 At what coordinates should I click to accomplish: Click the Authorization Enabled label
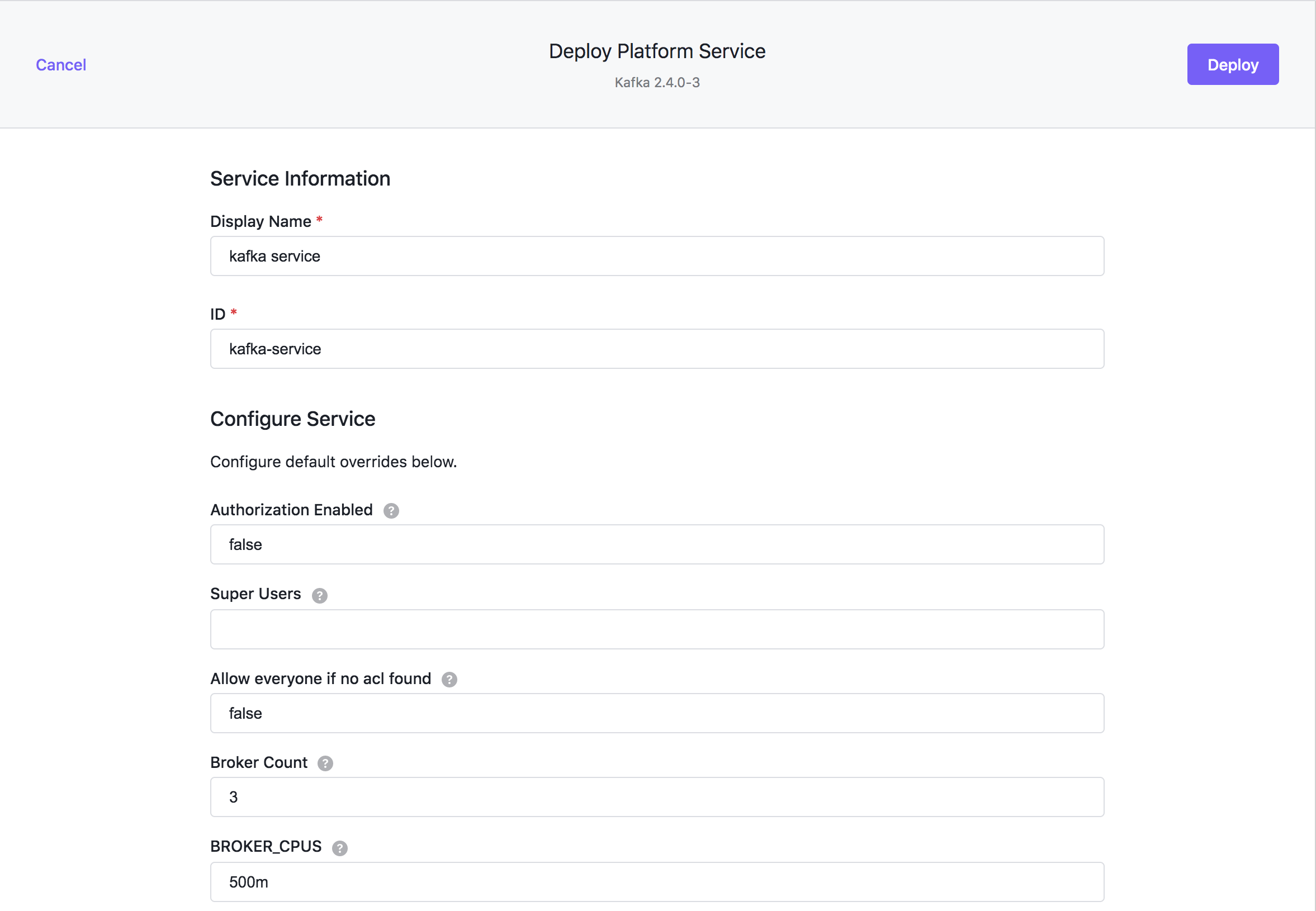291,510
